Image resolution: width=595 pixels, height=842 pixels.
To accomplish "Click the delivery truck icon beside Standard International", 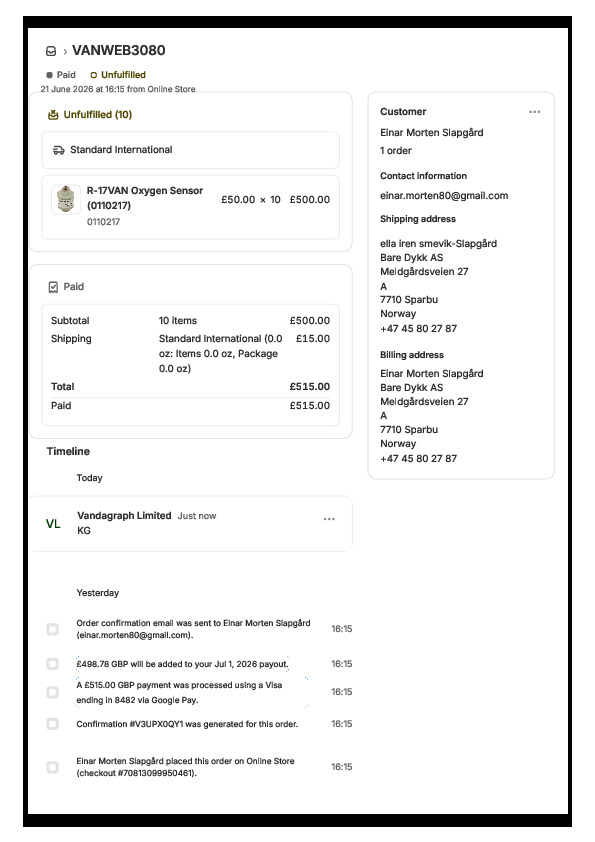I will (x=59, y=150).
